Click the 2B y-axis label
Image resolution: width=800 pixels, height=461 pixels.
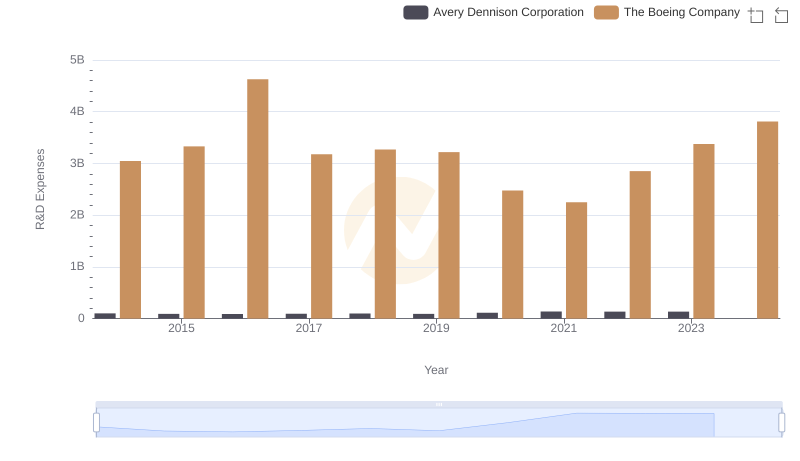[x=77, y=215]
